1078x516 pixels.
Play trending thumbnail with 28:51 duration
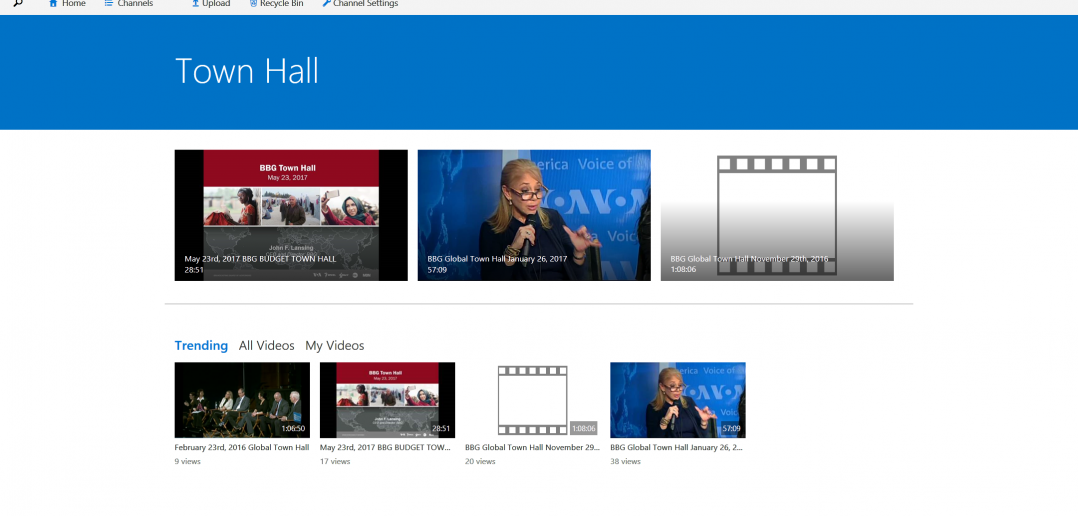pyautogui.click(x=387, y=400)
